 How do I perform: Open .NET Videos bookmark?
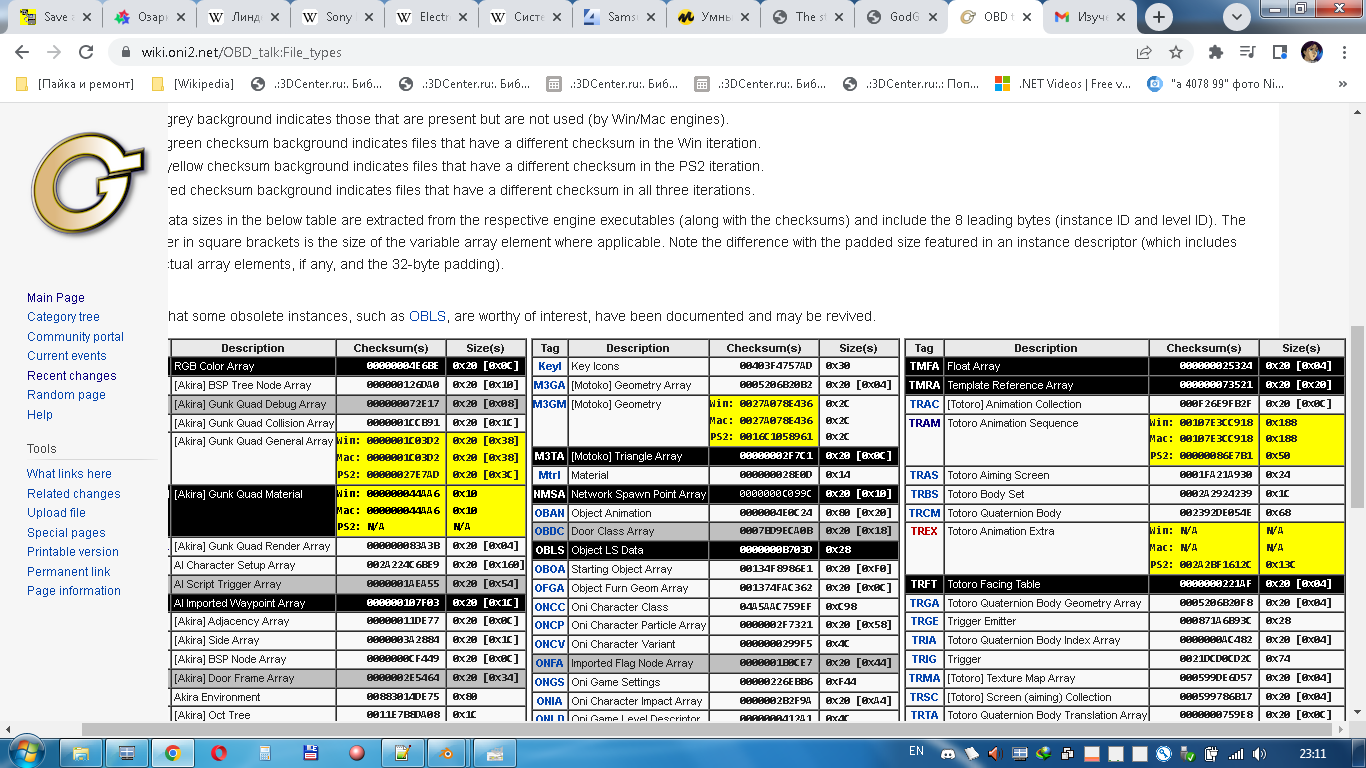coord(1063,84)
